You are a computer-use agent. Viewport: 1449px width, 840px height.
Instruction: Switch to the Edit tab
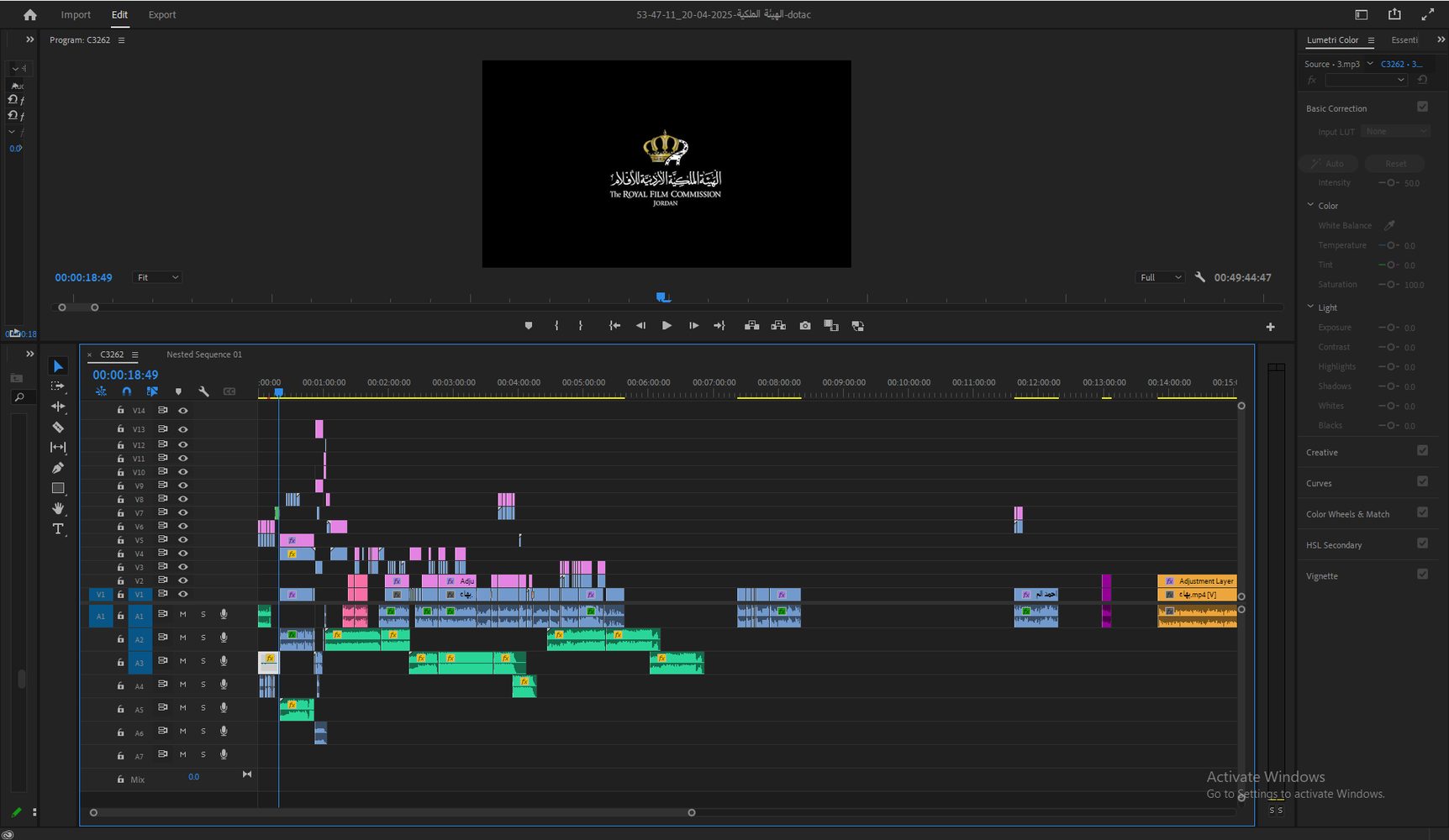(119, 14)
